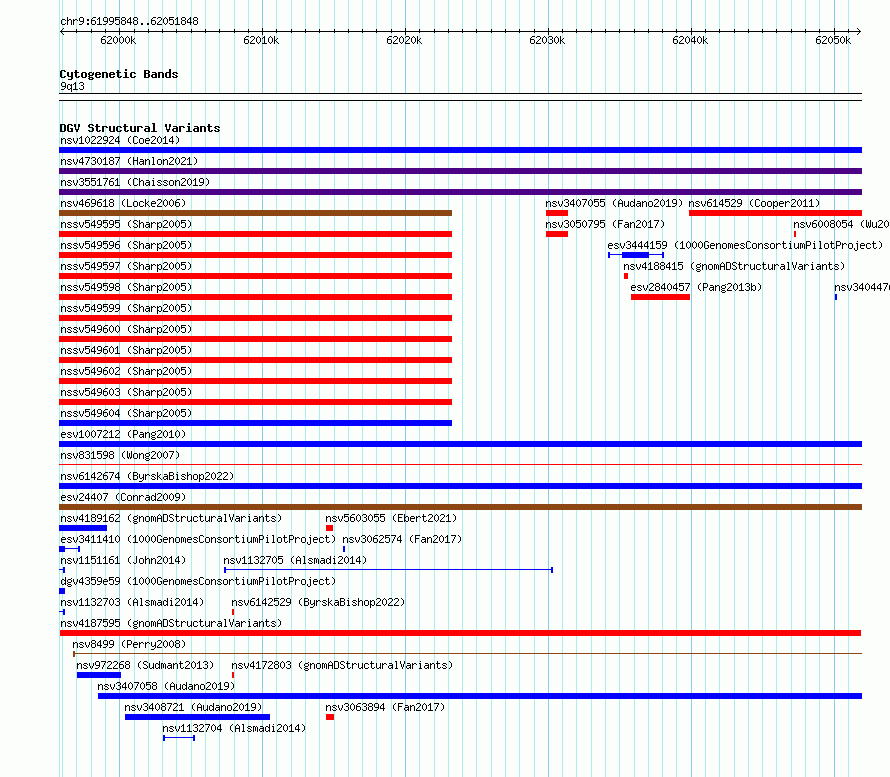Click dgv4359e59 variant label
The image size is (890, 777).
tap(198, 581)
